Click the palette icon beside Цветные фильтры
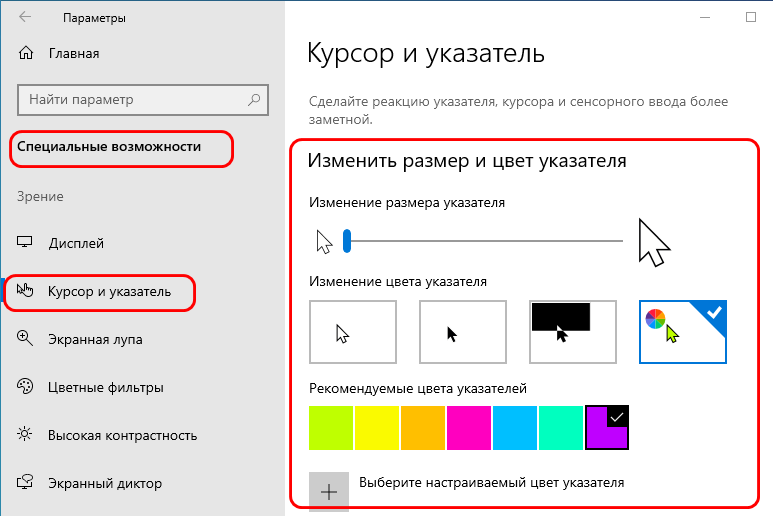This screenshot has height=516, width=773. click(x=25, y=386)
